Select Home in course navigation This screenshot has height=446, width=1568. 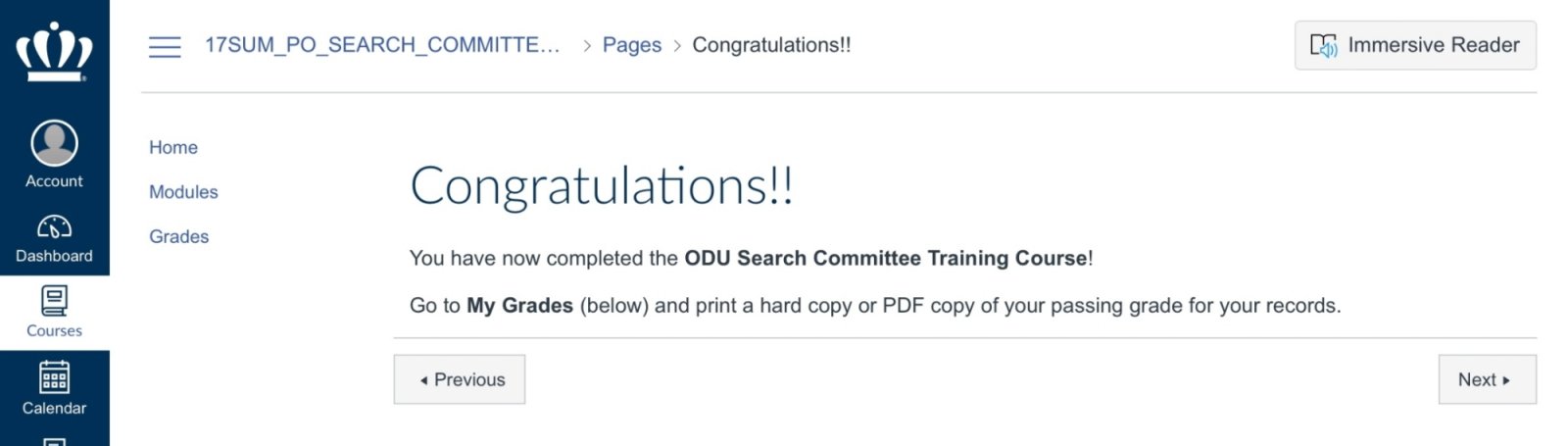click(173, 147)
